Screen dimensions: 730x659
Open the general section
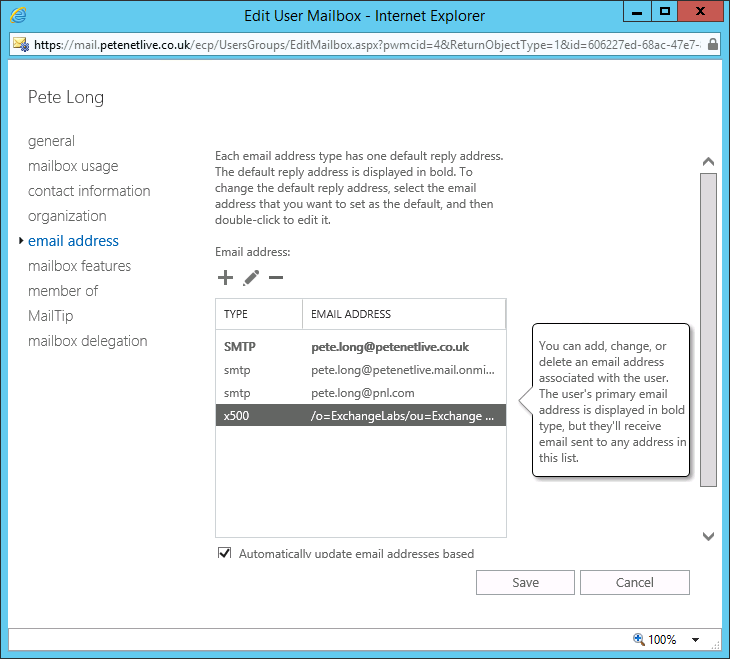pyautogui.click(x=51, y=141)
